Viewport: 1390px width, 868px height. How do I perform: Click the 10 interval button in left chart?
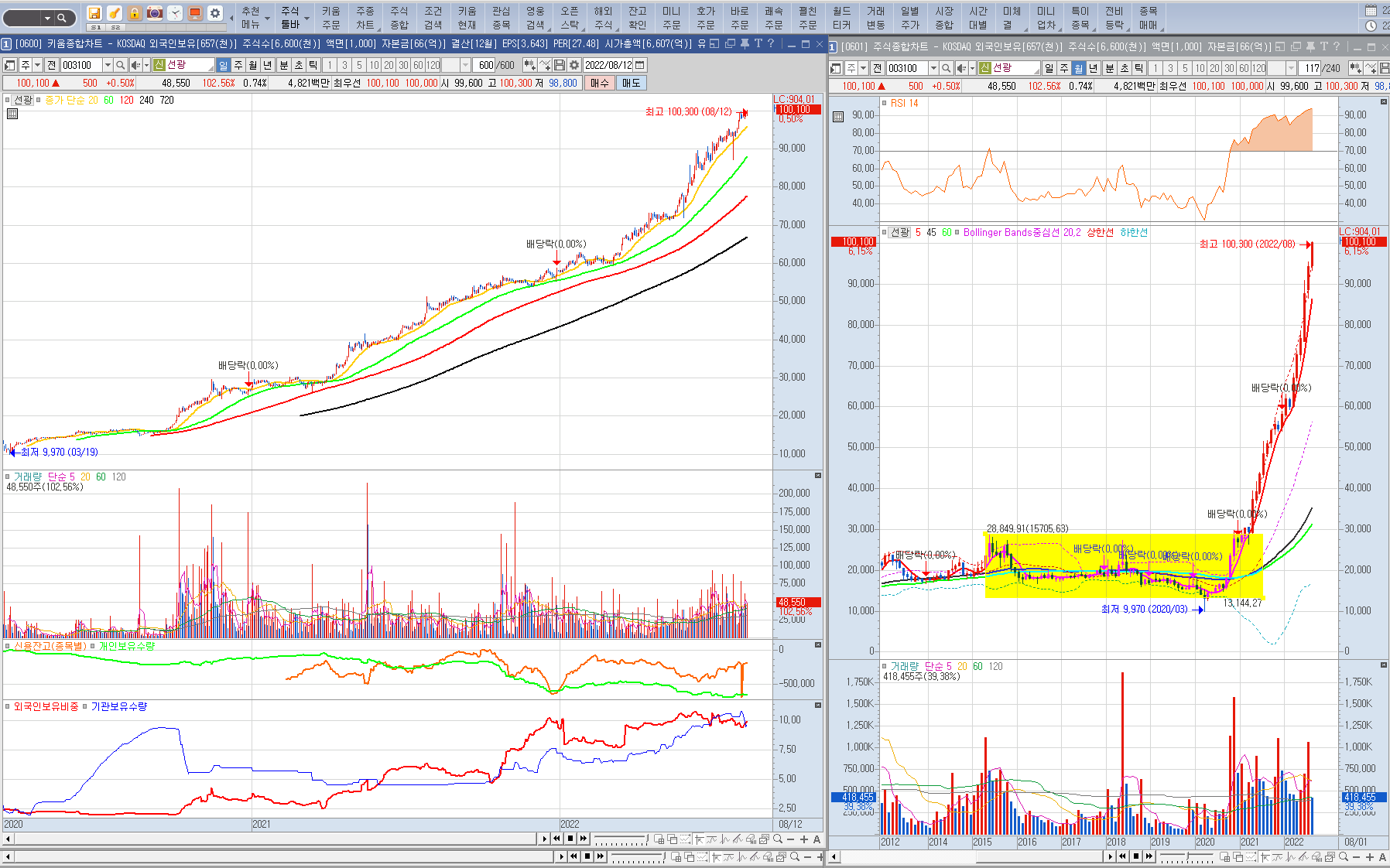point(374,66)
